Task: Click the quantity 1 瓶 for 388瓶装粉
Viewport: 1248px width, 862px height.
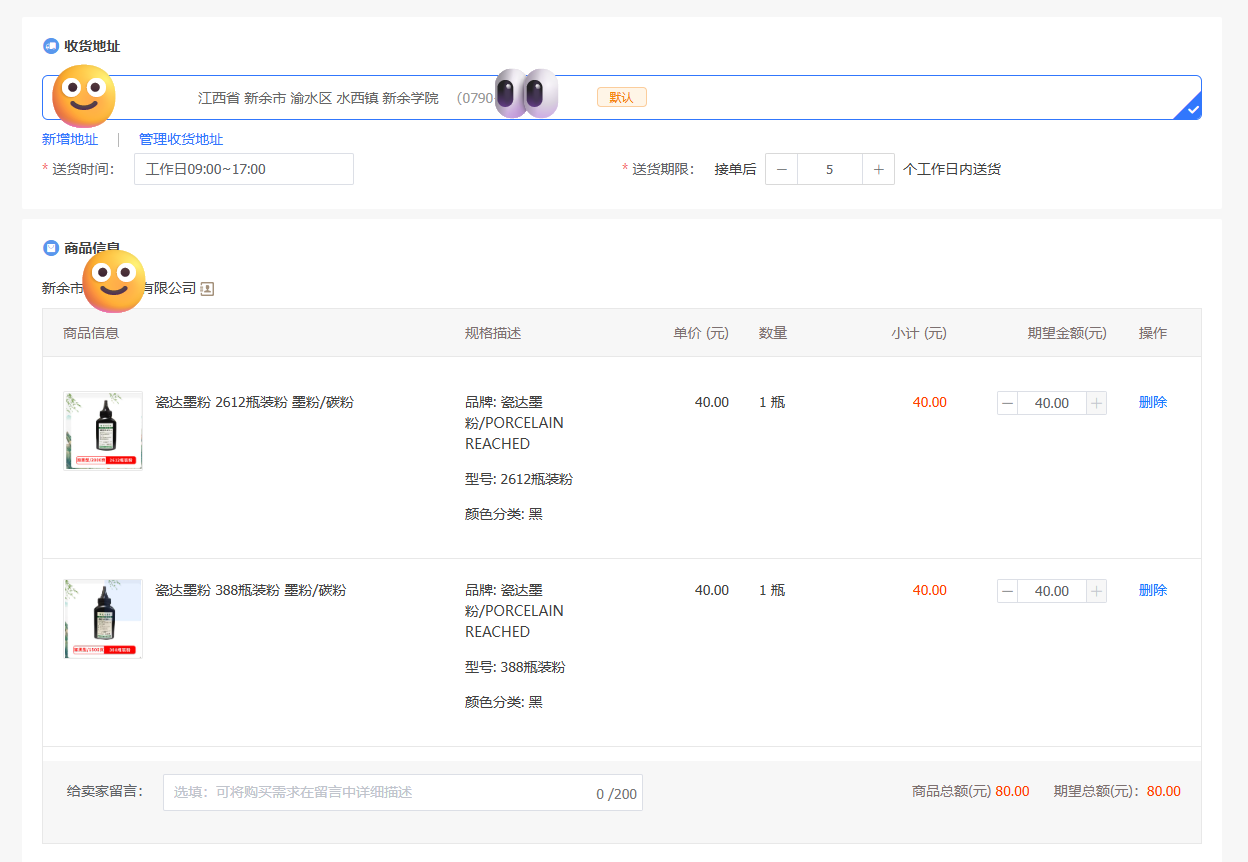Action: pyautogui.click(x=772, y=590)
